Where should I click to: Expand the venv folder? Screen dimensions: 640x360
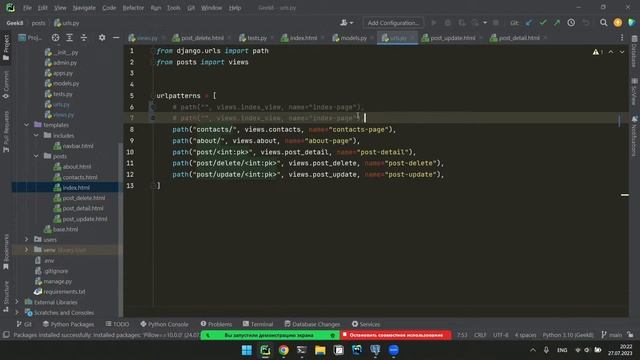pos(27,249)
